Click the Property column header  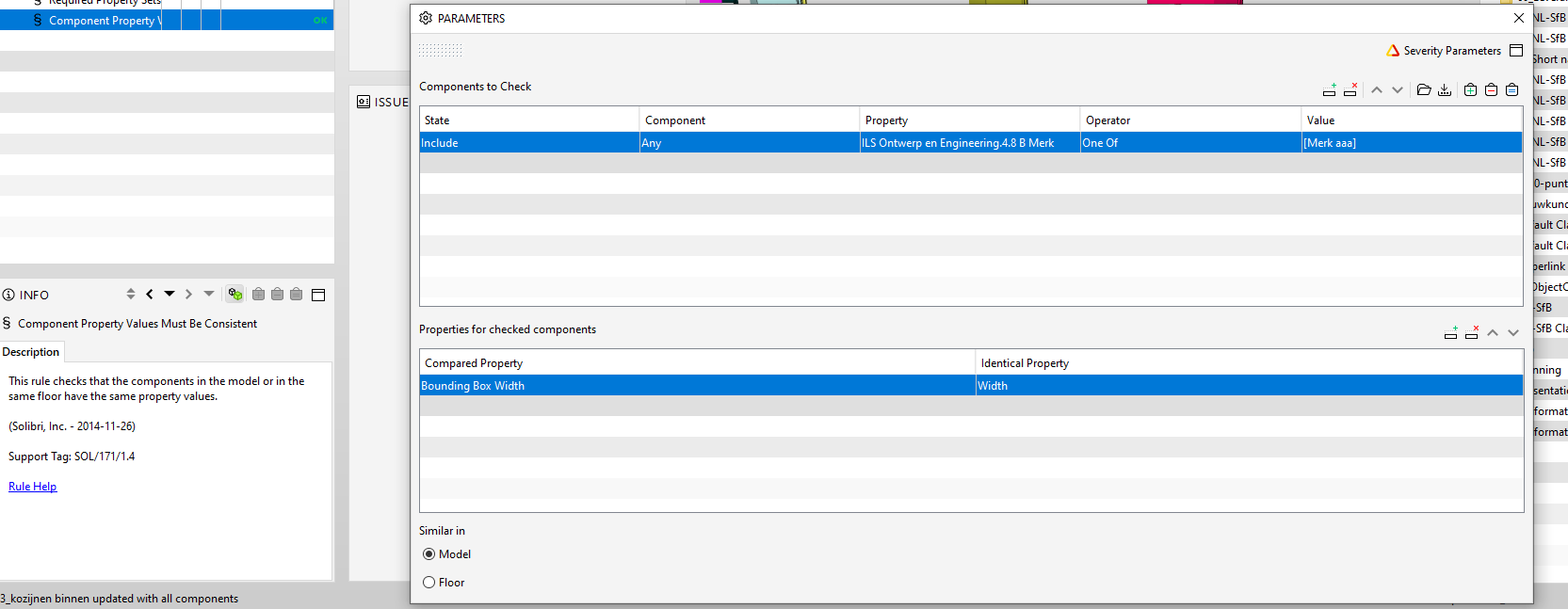click(970, 120)
